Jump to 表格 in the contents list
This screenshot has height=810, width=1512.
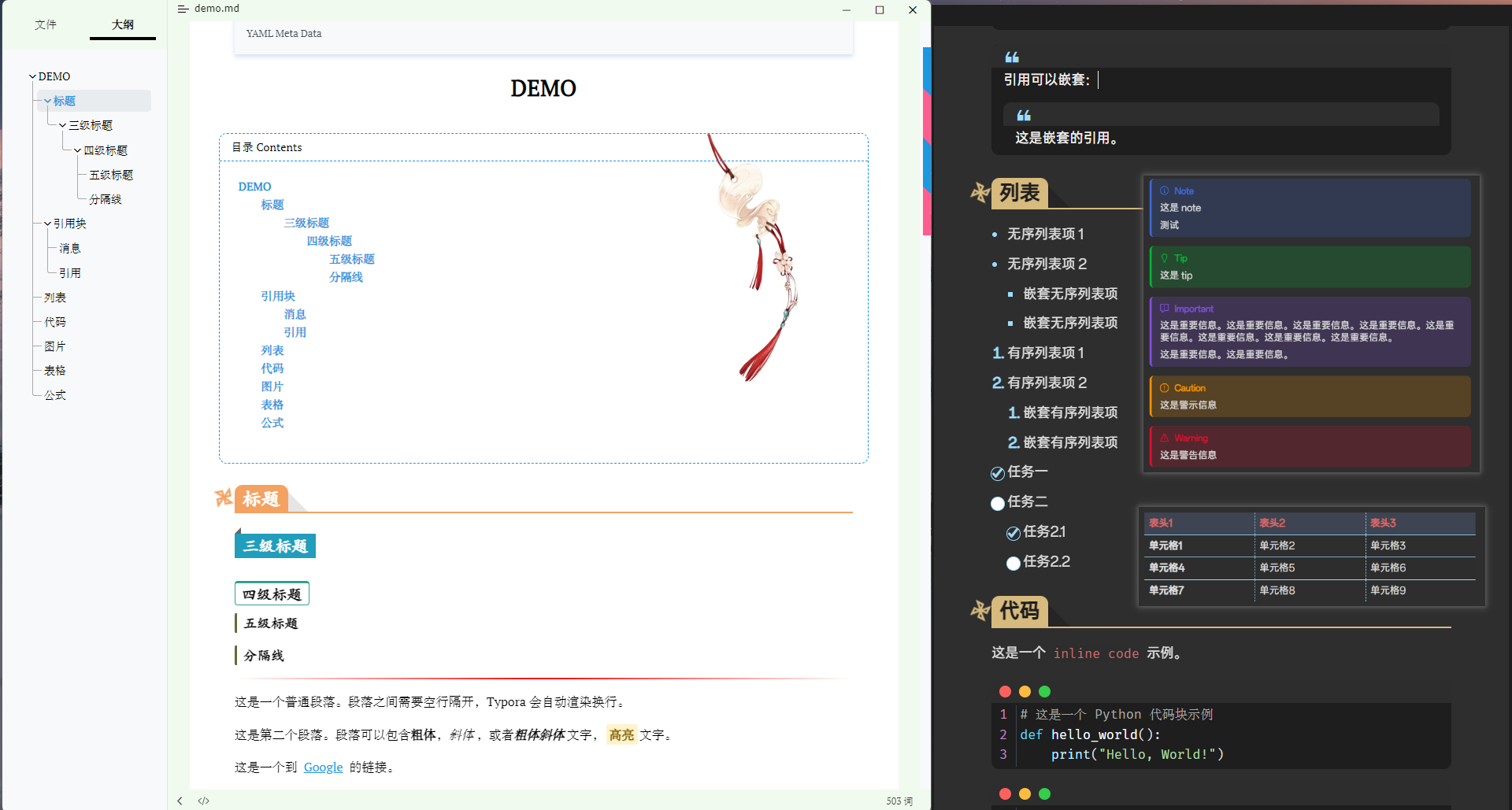pyautogui.click(x=272, y=405)
